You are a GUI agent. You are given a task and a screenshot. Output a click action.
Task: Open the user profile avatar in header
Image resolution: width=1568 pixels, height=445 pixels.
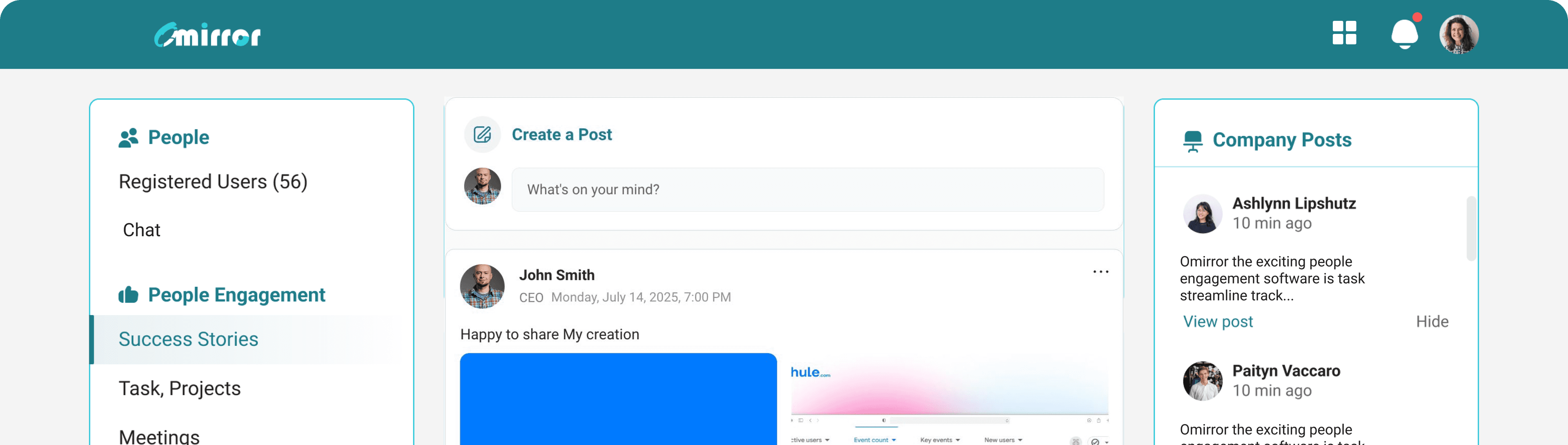1459,35
